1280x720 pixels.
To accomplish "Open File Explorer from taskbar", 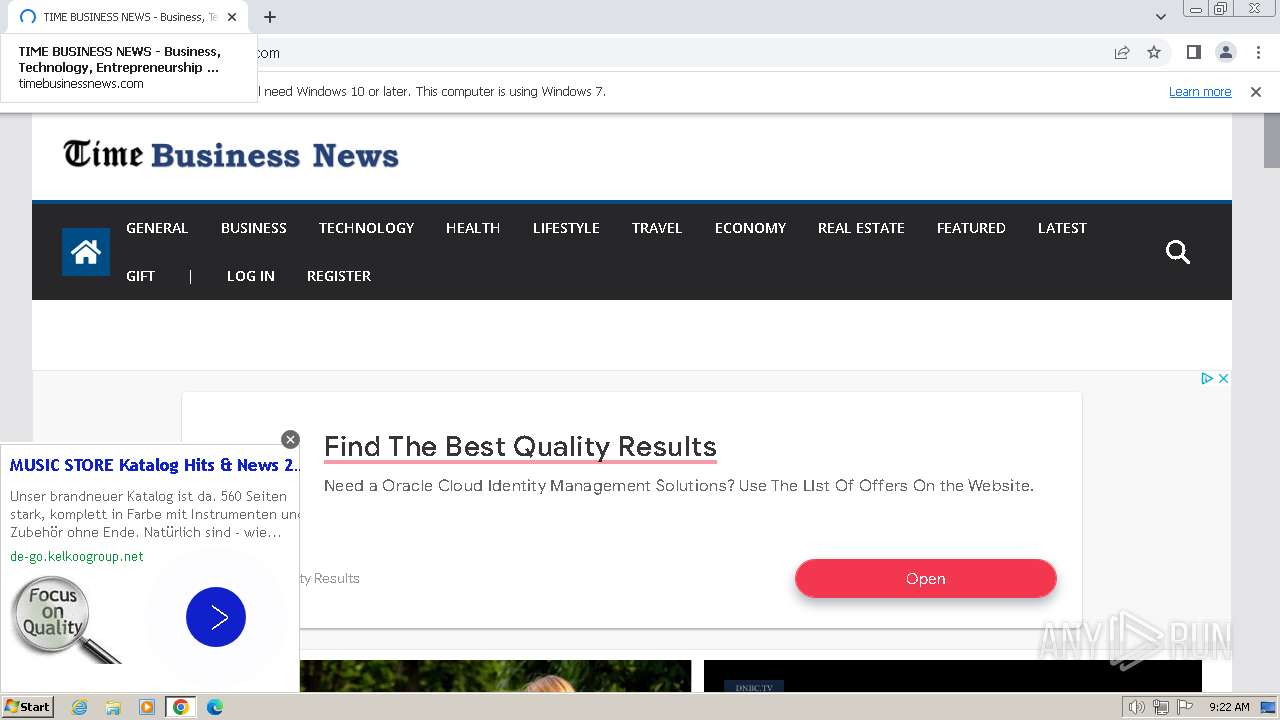I will pyautogui.click(x=113, y=707).
